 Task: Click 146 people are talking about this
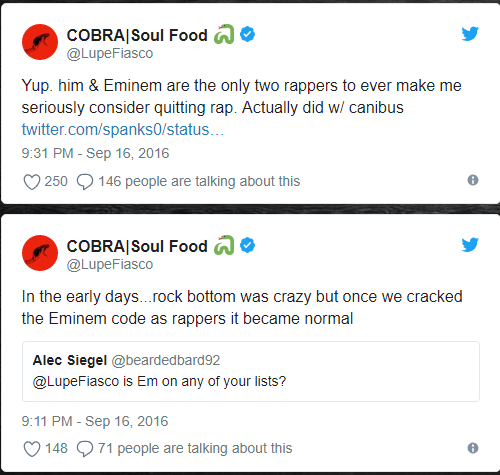pos(199,182)
